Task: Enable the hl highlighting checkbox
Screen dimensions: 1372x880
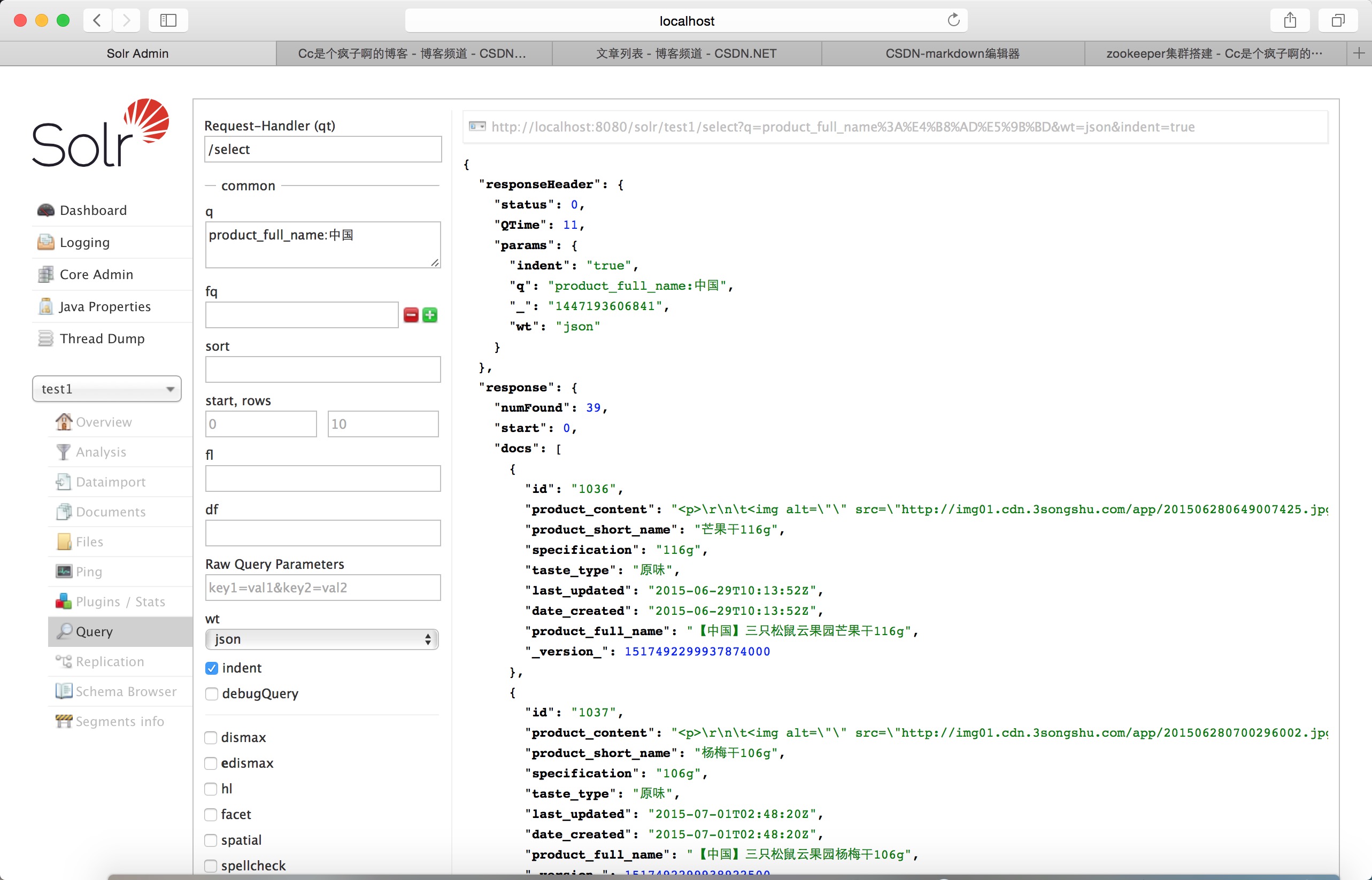Action: (211, 789)
